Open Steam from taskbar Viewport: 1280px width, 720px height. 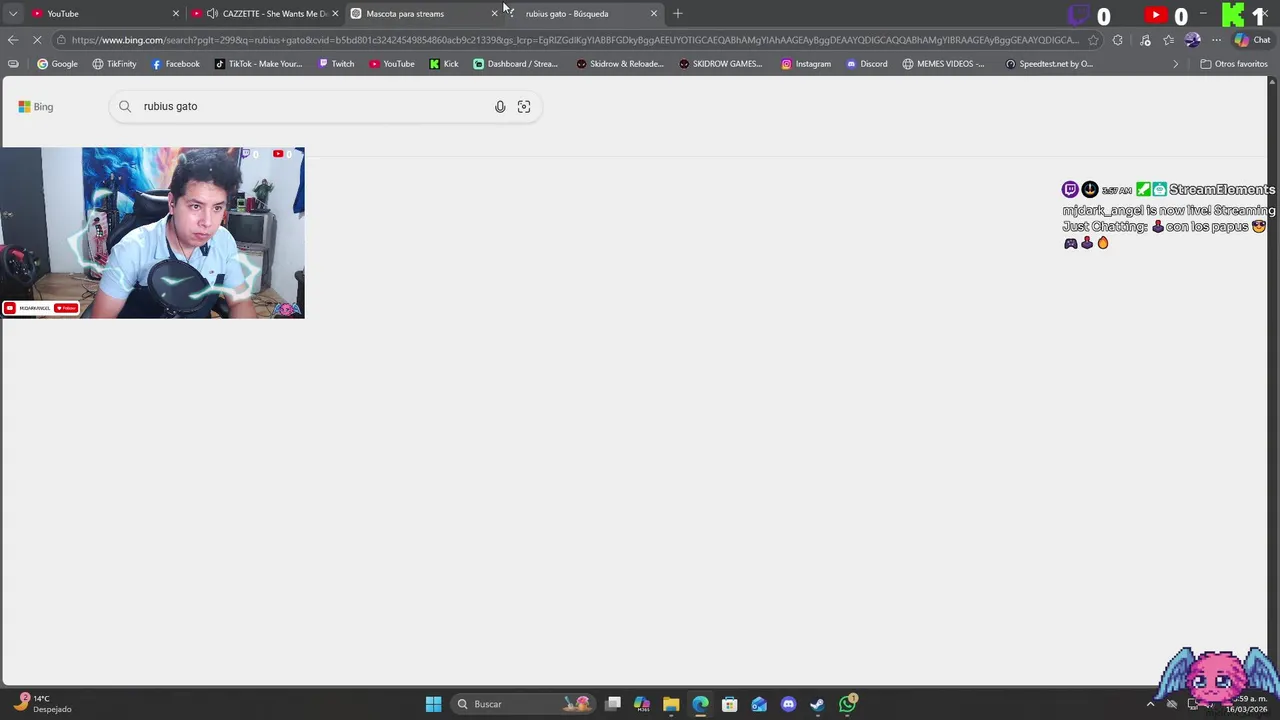point(817,704)
